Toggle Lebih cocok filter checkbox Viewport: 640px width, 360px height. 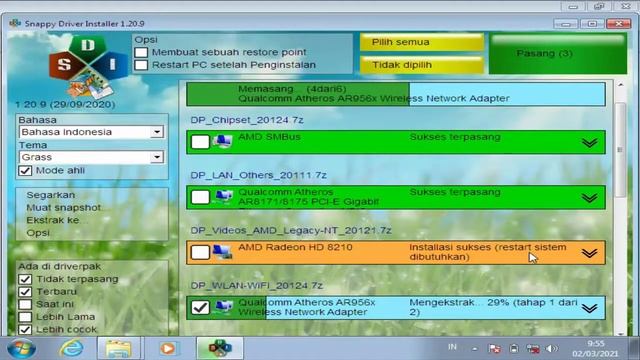[25, 329]
